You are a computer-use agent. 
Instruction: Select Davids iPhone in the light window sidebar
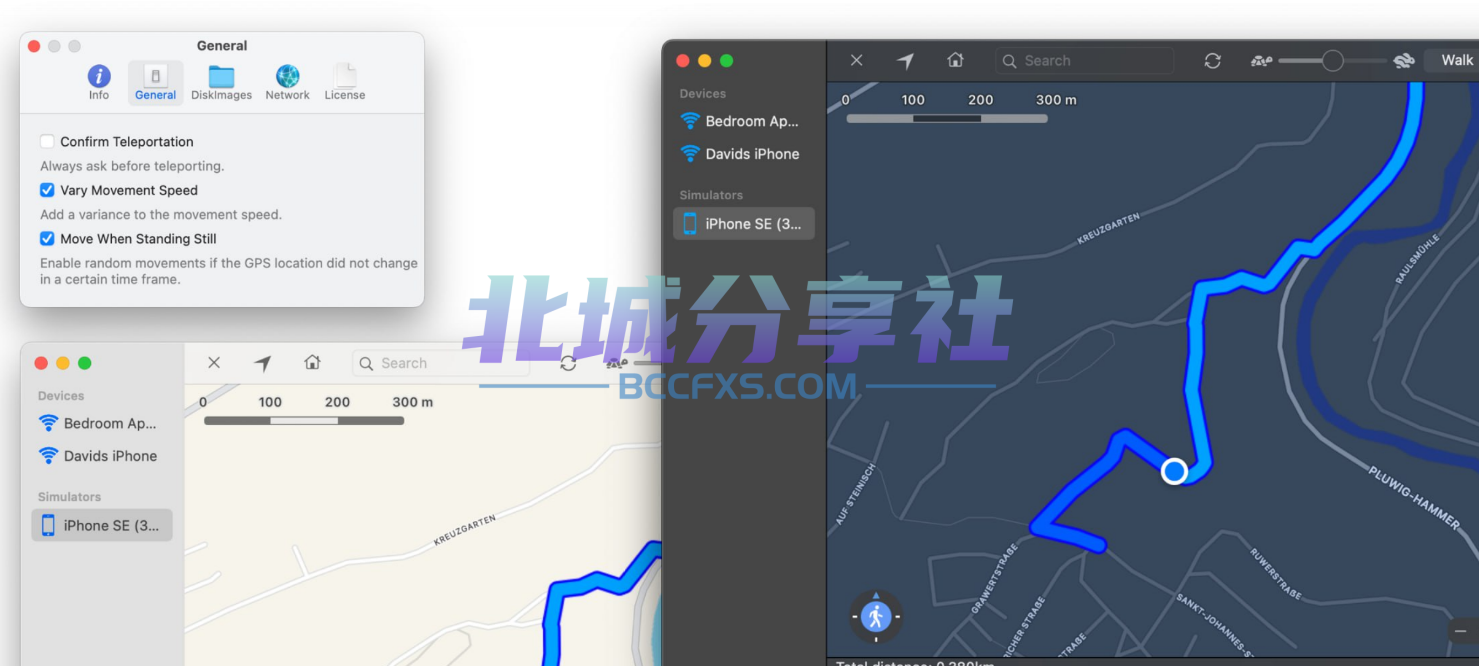(102, 456)
